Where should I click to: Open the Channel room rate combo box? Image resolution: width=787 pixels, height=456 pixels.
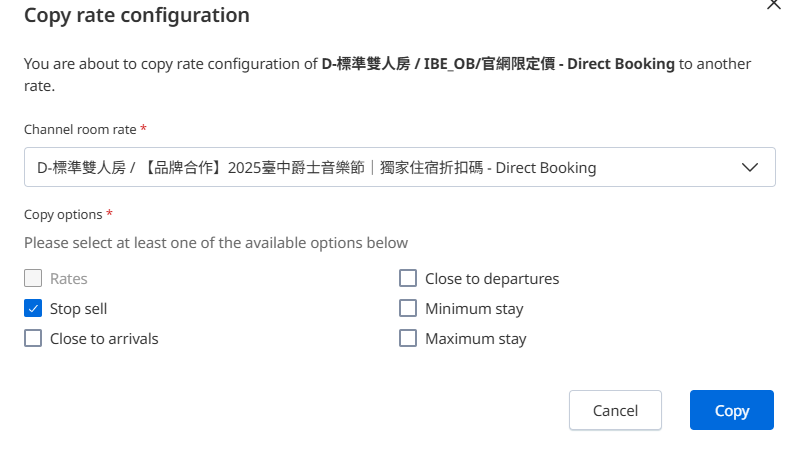click(399, 167)
